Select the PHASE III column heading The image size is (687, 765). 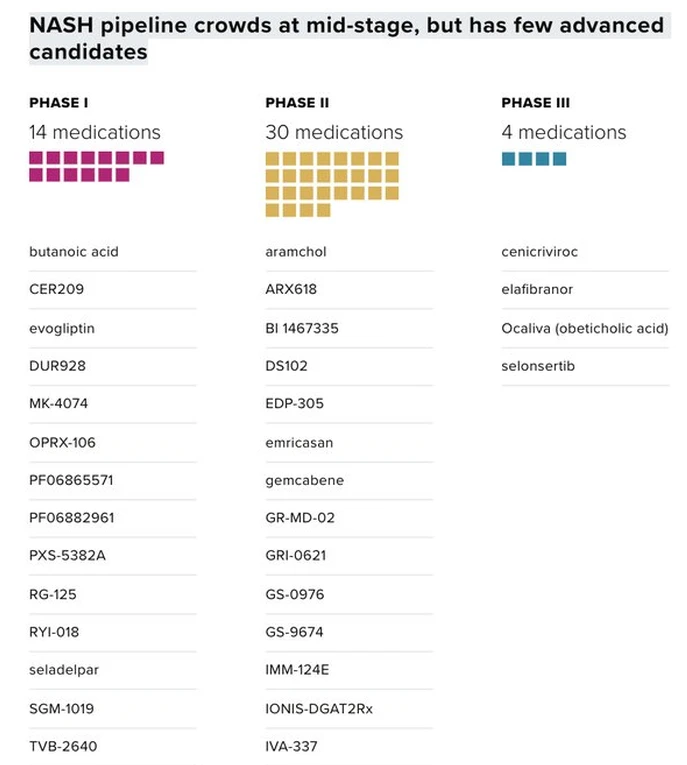click(535, 103)
